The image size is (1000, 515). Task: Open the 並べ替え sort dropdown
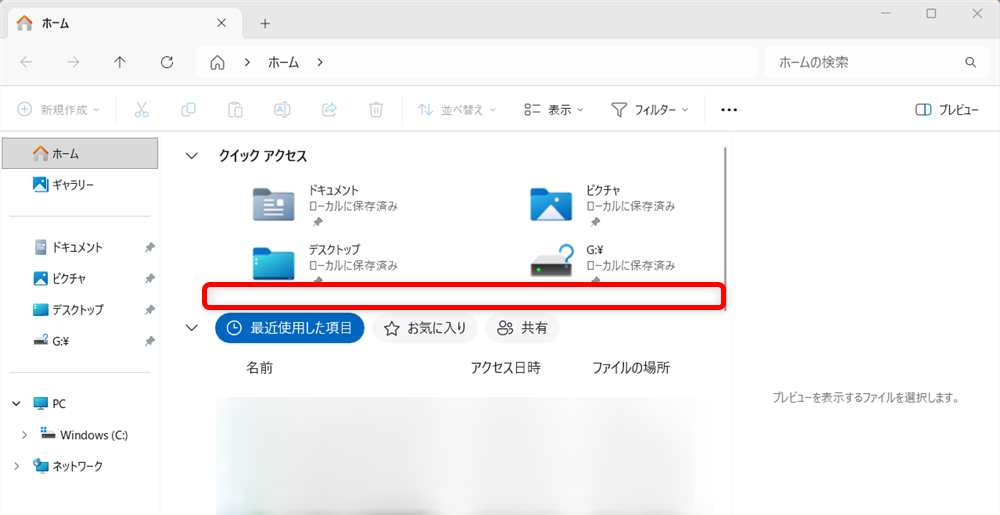(457, 110)
